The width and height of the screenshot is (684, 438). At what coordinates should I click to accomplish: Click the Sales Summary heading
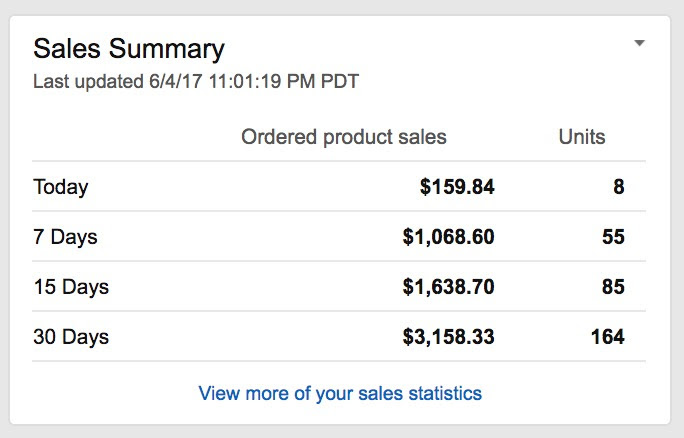pyautogui.click(x=129, y=48)
